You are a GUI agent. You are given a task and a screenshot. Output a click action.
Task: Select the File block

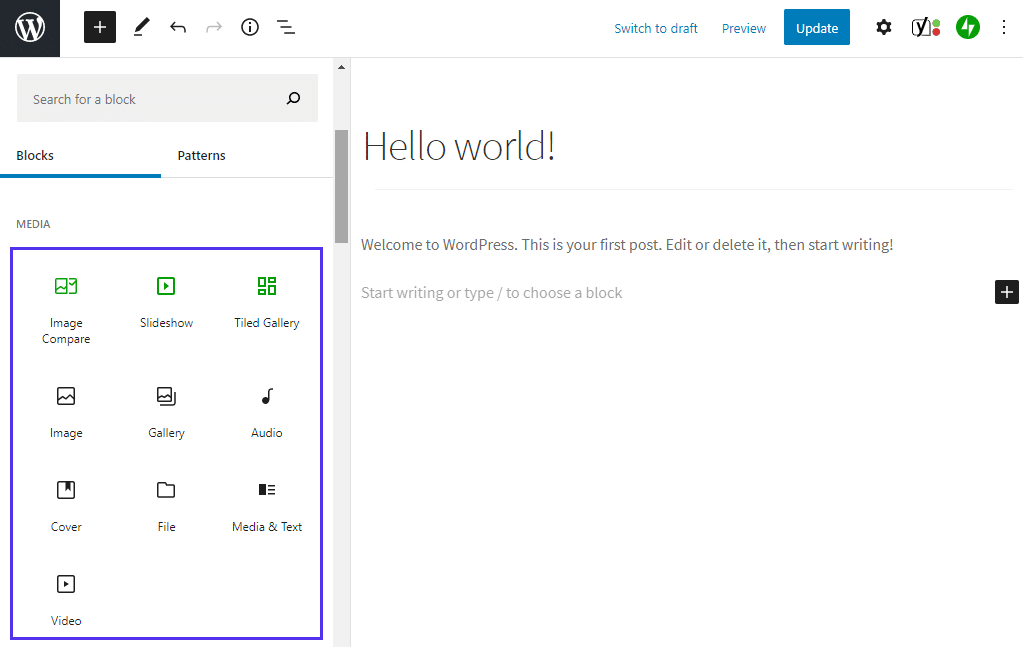point(166,506)
